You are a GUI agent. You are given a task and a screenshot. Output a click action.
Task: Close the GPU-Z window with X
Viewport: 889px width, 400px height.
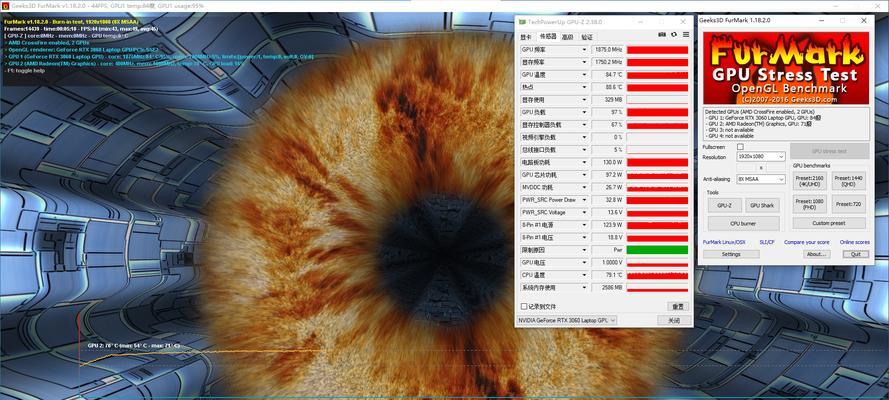(x=685, y=22)
